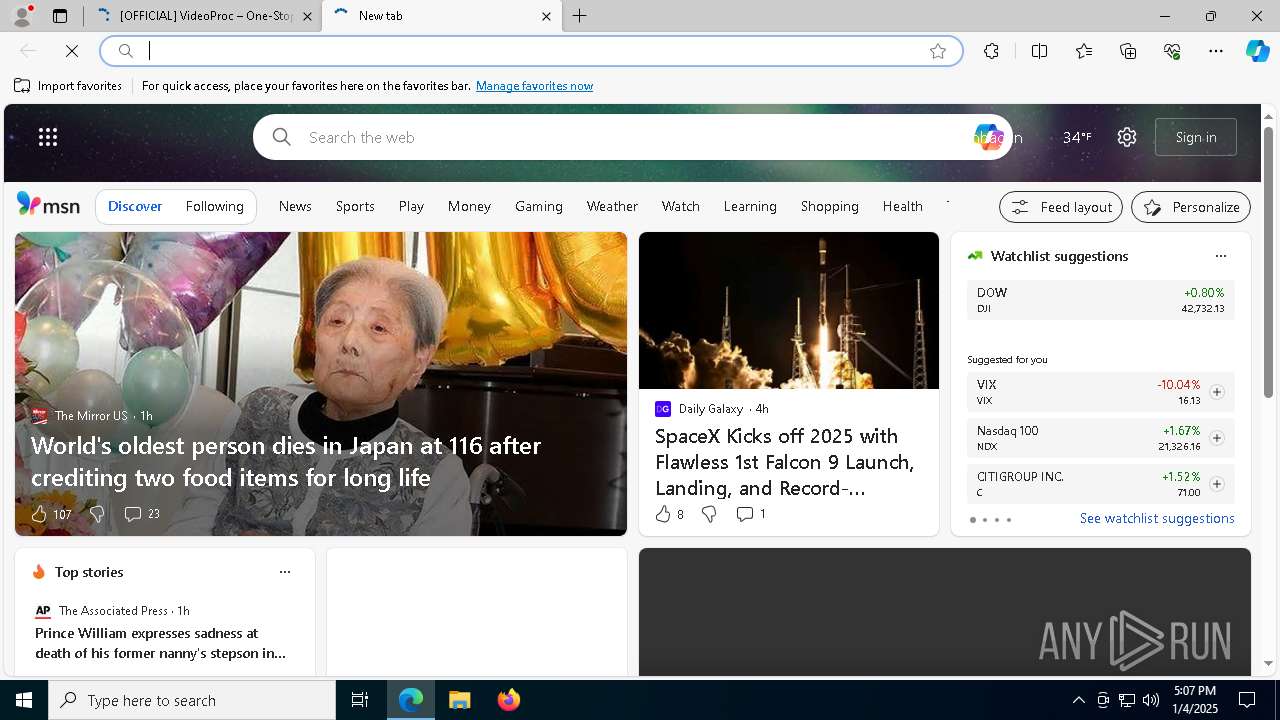
Task: Enable split screen view
Action: point(1039,51)
